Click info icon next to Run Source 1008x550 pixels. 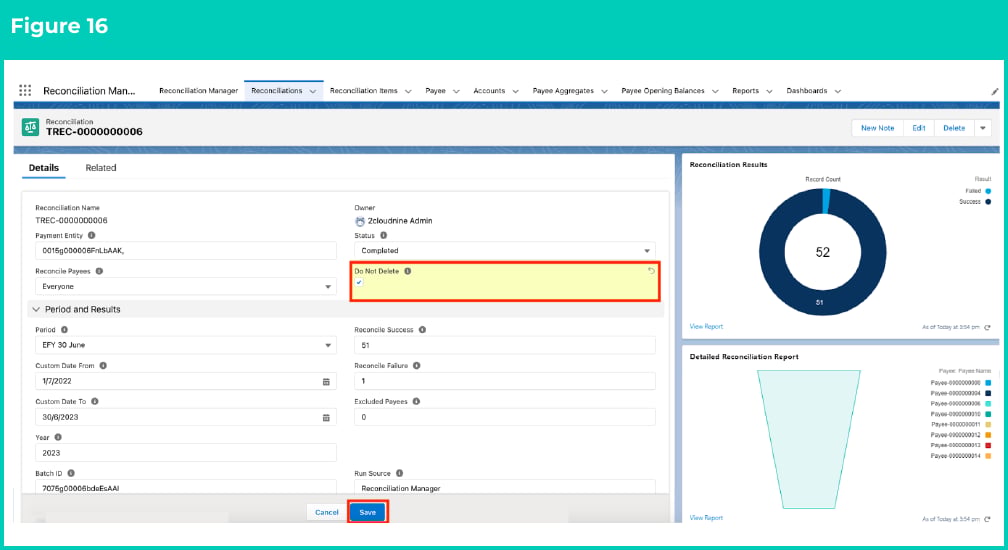pyautogui.click(x=399, y=474)
